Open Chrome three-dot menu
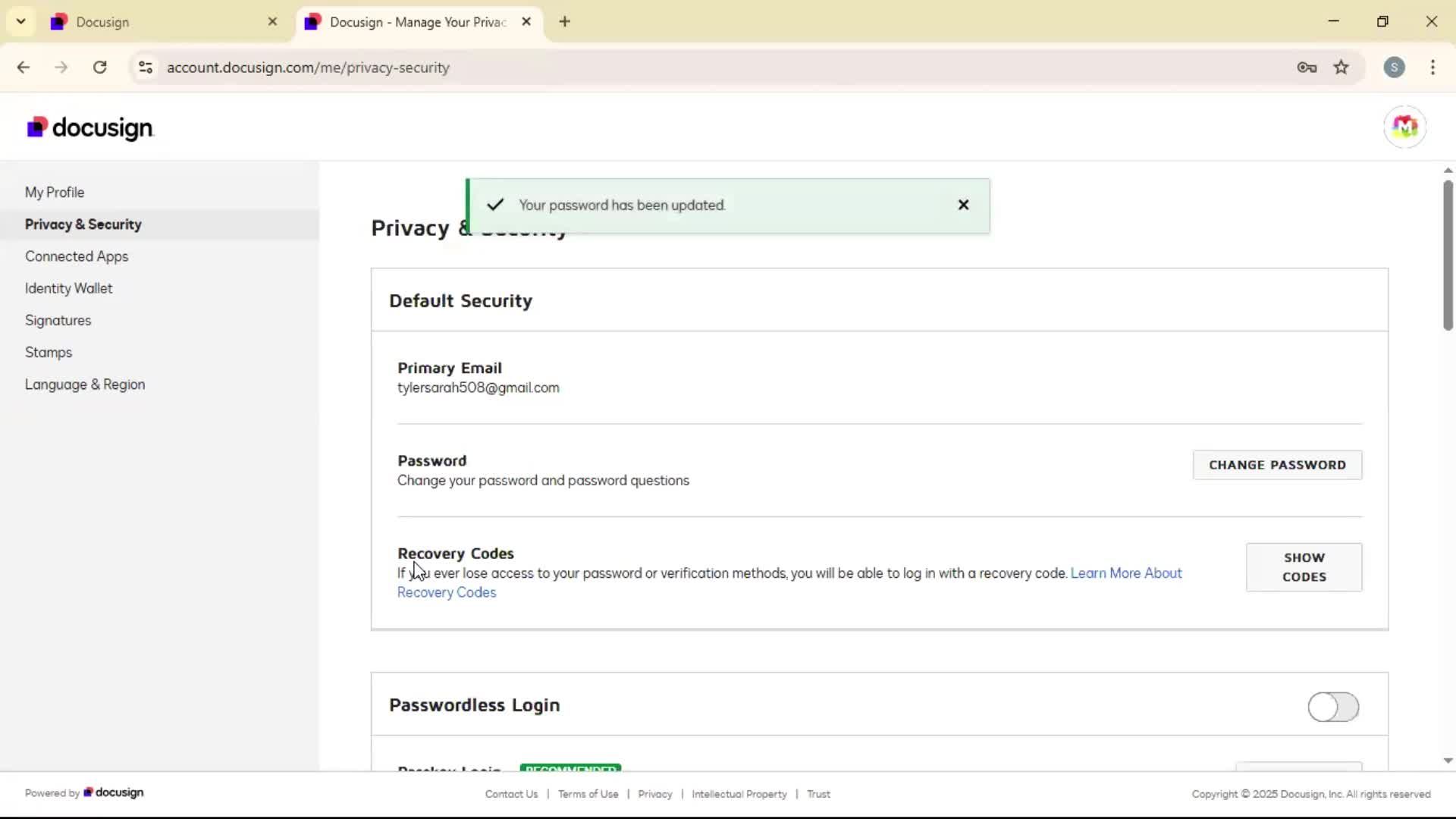1456x819 pixels. (1432, 67)
